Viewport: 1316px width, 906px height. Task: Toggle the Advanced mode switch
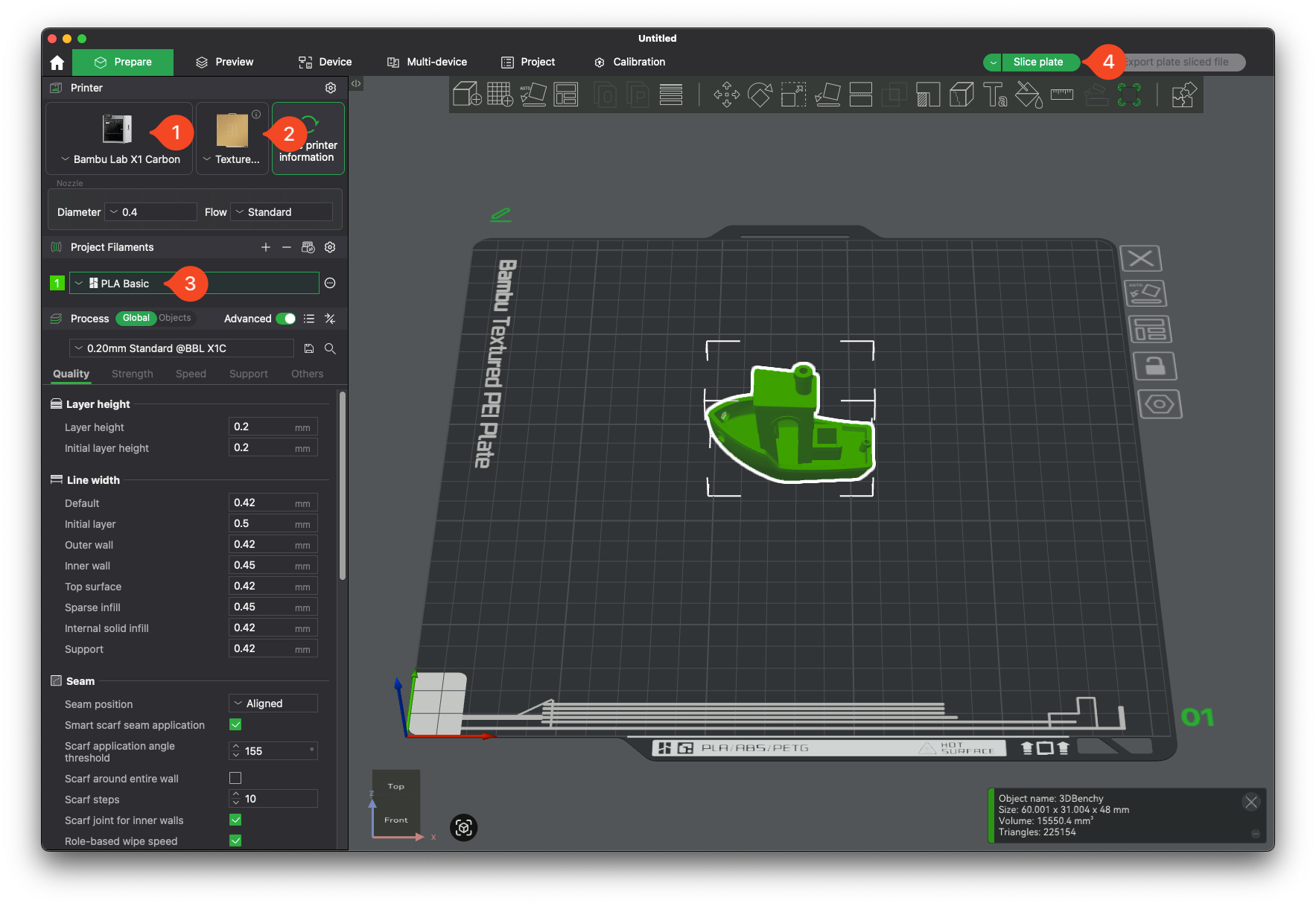[285, 319]
